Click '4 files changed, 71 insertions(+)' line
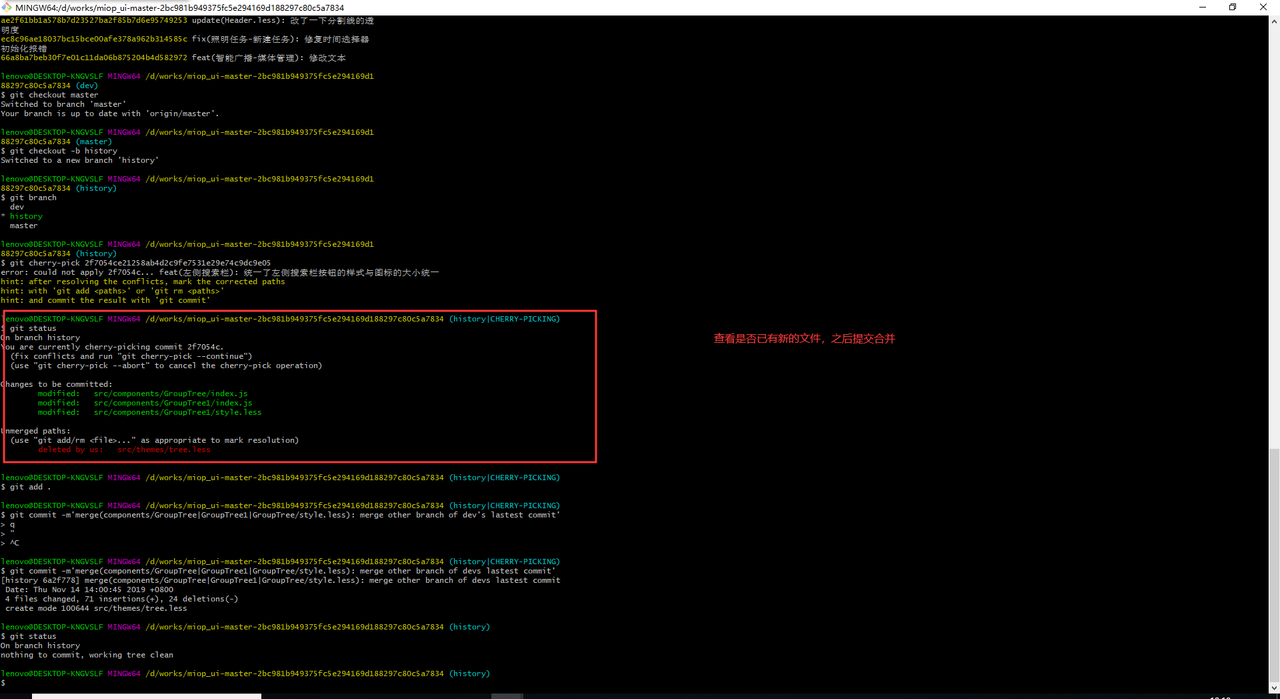 (x=121, y=599)
